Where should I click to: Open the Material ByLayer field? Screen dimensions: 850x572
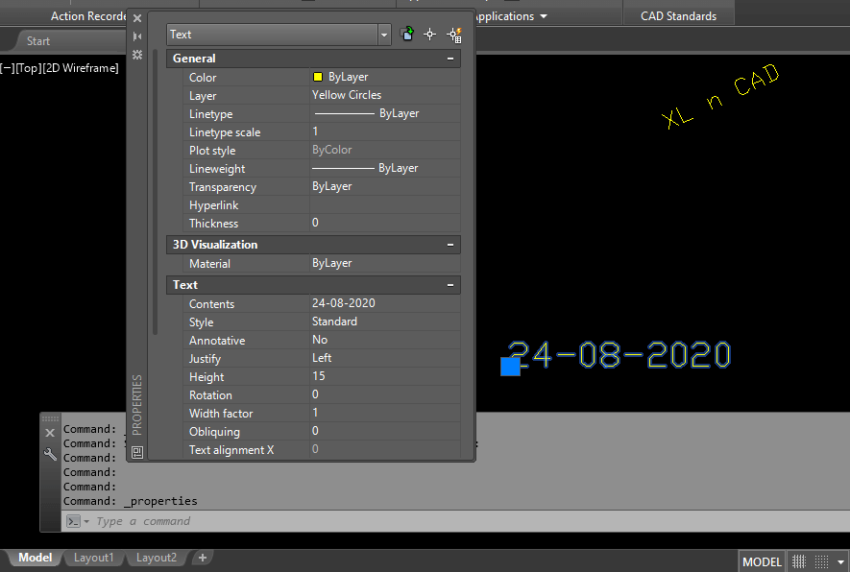pos(384,263)
